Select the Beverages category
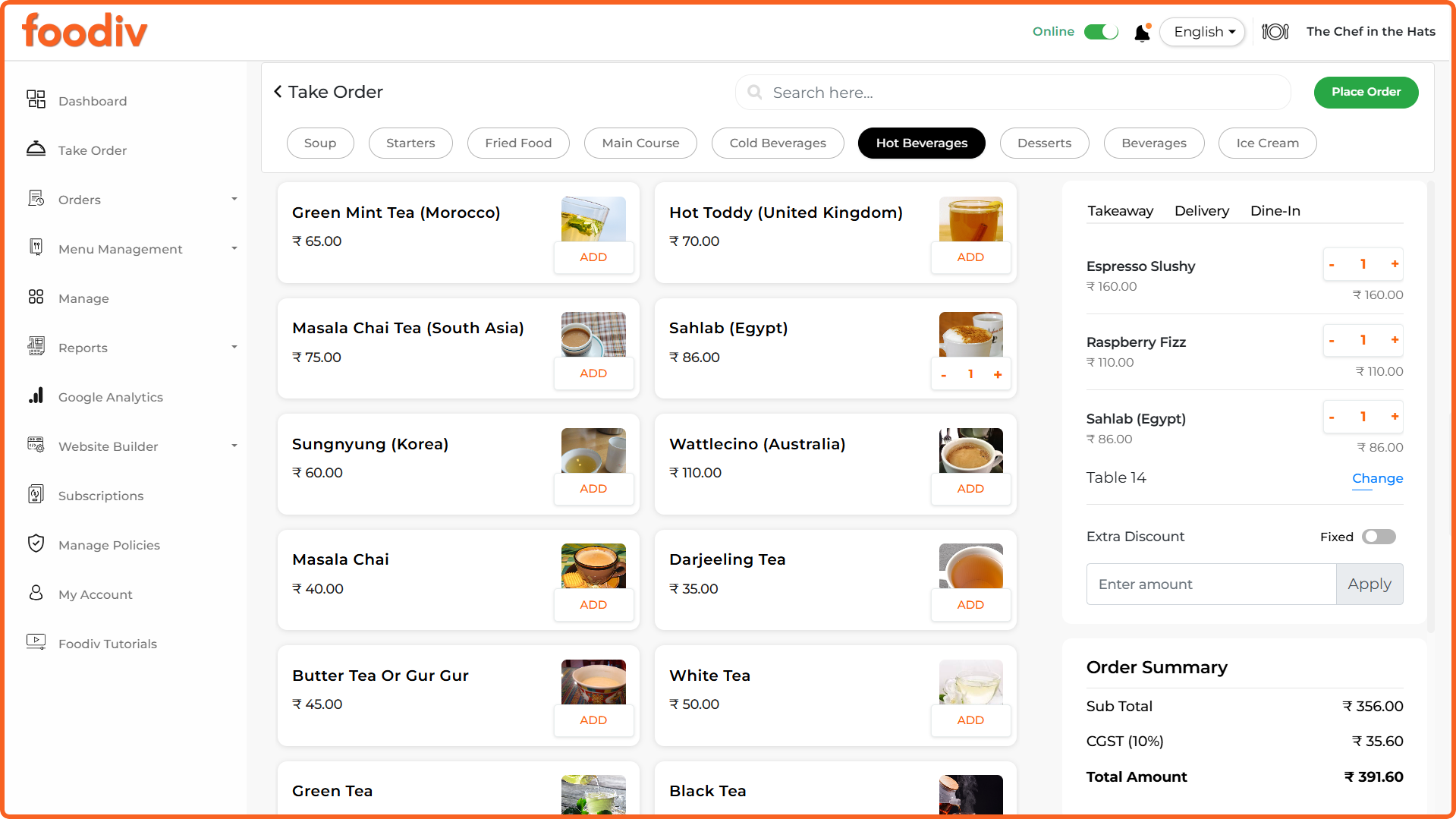Viewport: 1456px width, 819px height. 1154,143
